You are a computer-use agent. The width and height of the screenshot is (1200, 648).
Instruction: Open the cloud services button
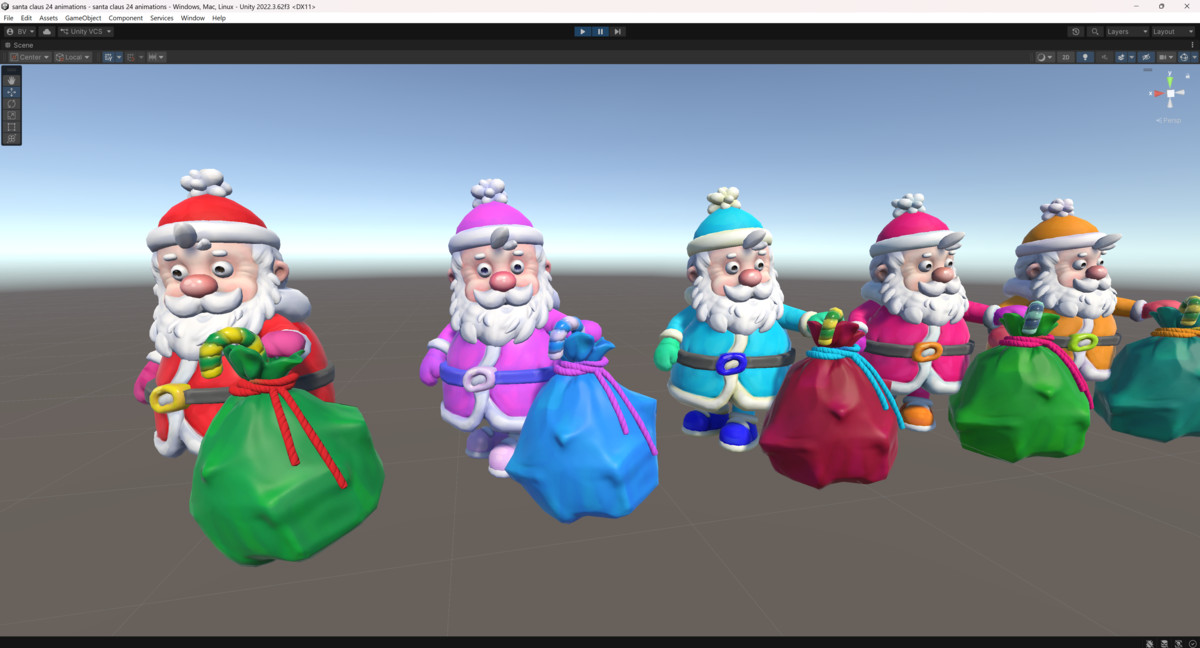(46, 31)
